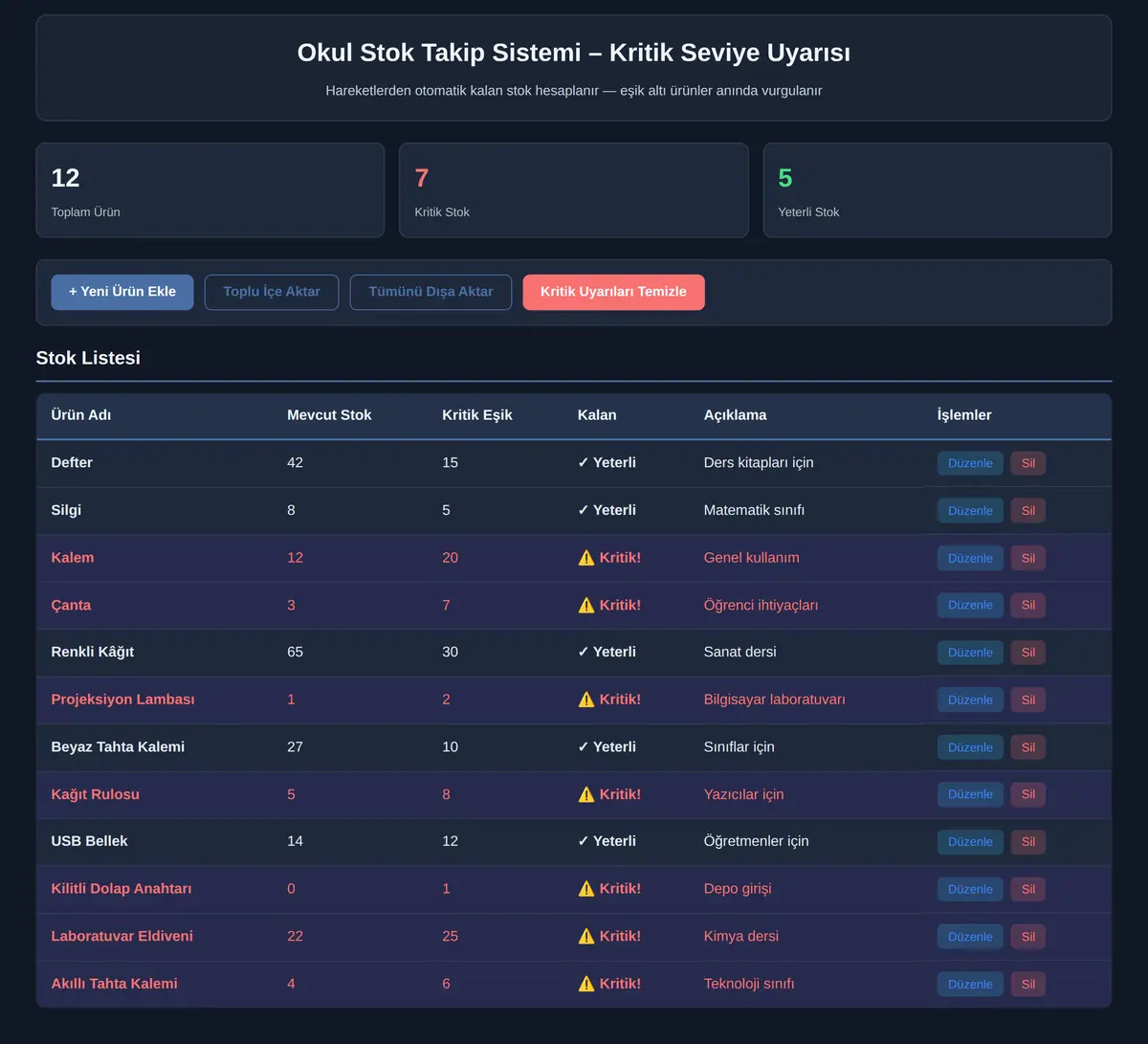Delete the USB Bellek product
The image size is (1148, 1044).
tap(1028, 842)
